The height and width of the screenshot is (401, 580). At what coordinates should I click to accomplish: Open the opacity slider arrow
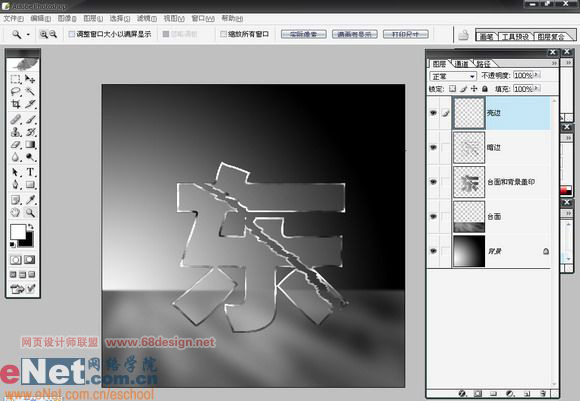(x=537, y=75)
